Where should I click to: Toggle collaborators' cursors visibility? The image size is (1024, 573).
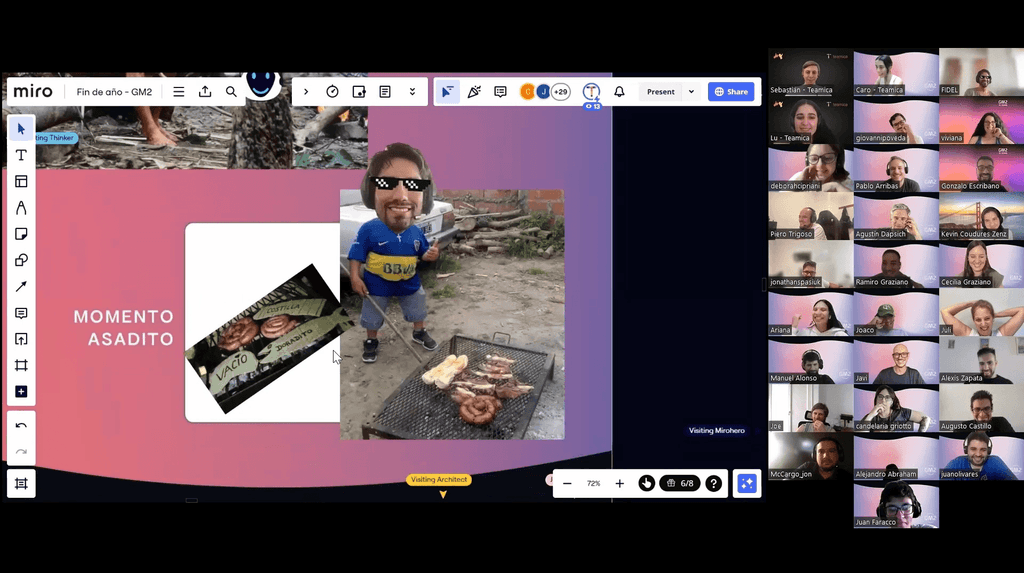(x=447, y=91)
